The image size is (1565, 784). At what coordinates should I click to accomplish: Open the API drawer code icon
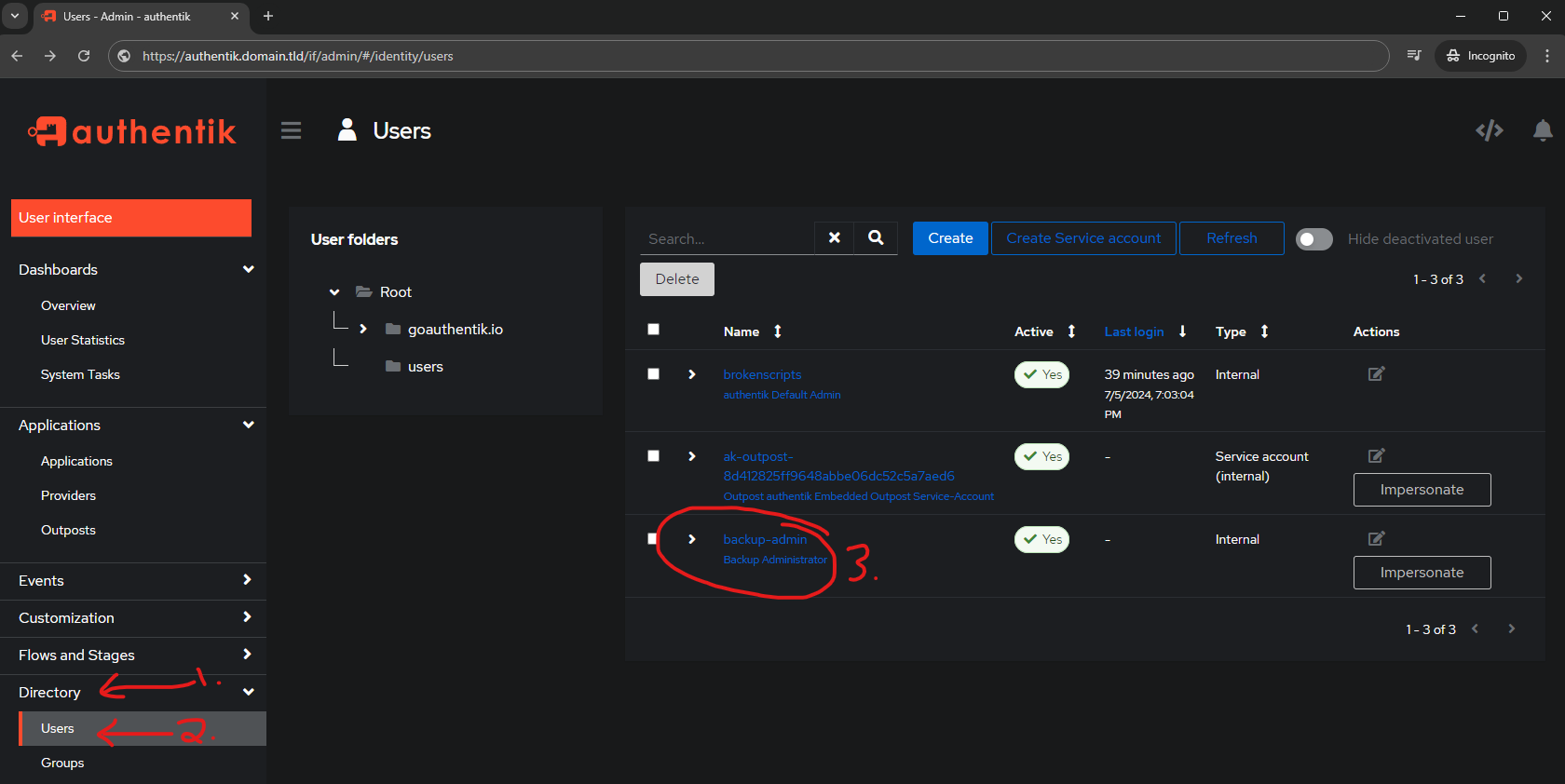[1490, 130]
